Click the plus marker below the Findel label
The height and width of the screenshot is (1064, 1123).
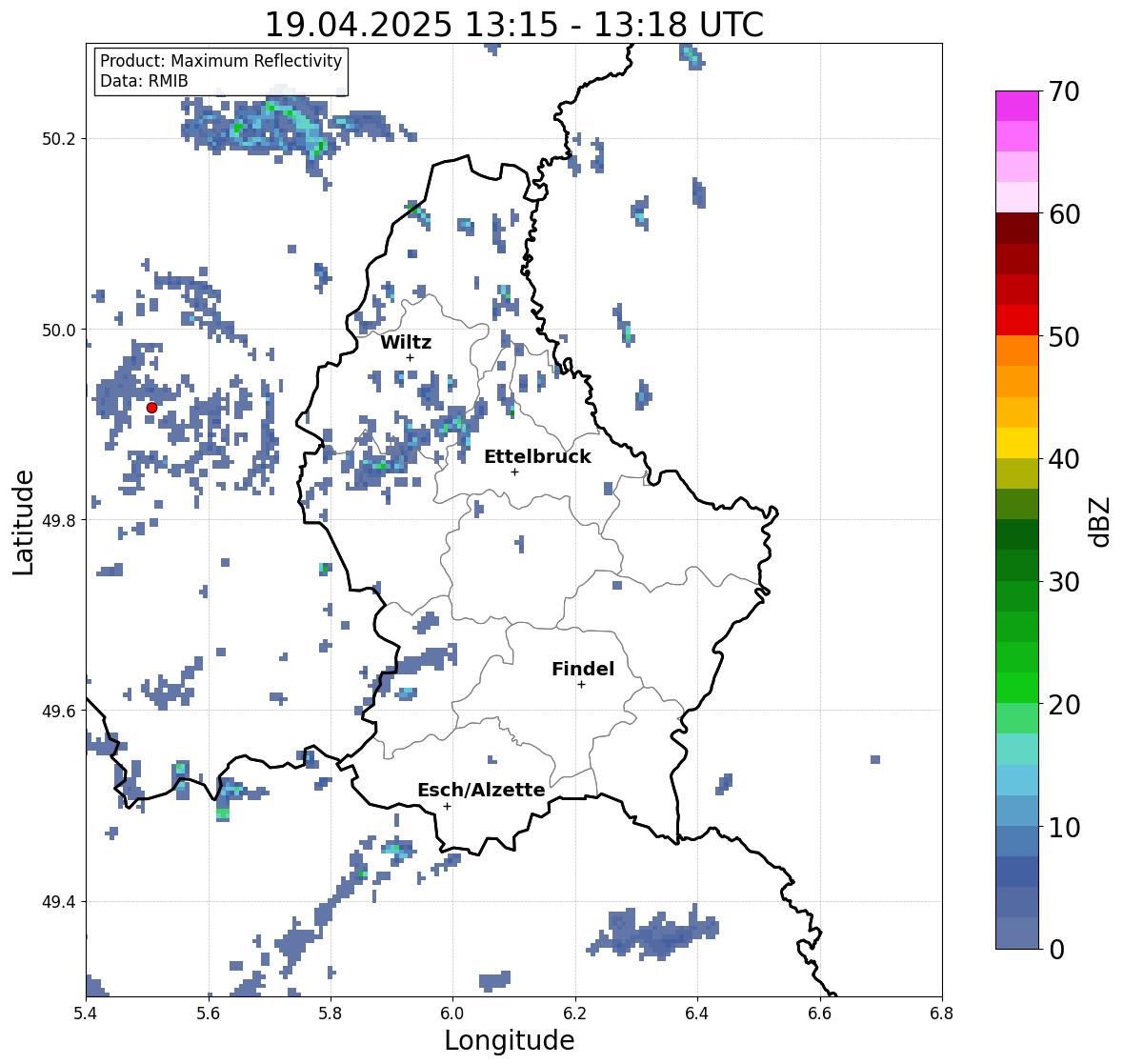click(x=582, y=685)
